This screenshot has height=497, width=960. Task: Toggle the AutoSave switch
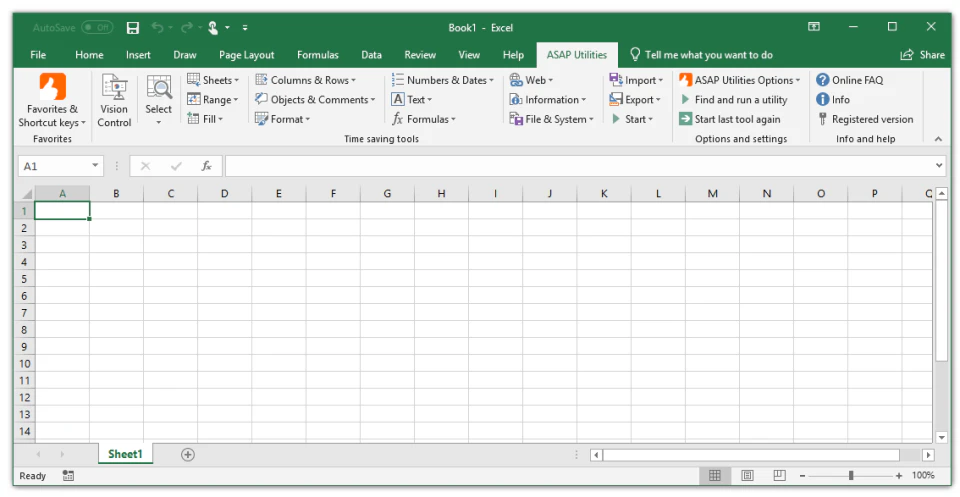click(x=97, y=28)
